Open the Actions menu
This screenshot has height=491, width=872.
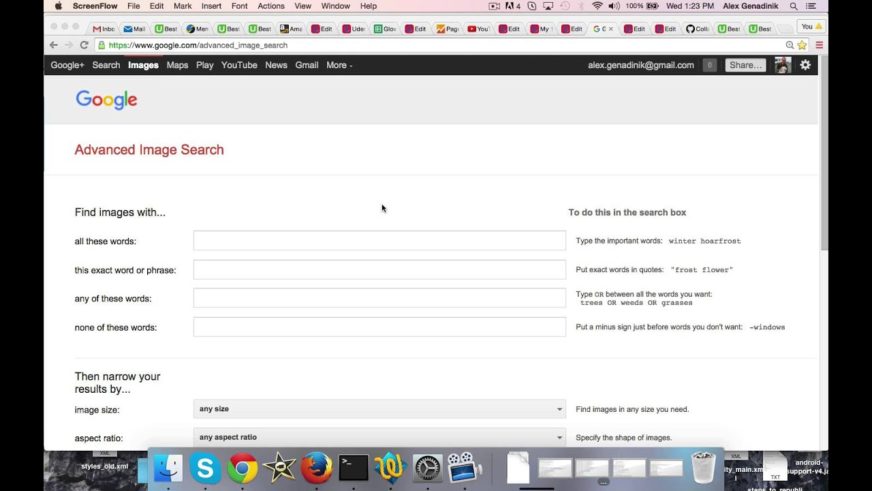tap(271, 6)
